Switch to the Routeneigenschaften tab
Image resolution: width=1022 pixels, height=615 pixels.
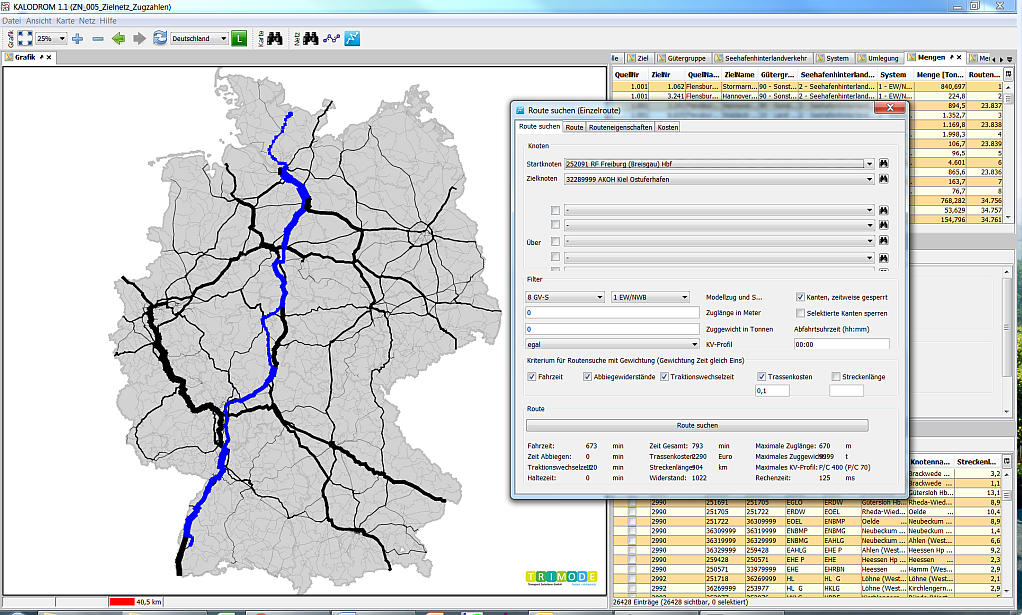tap(620, 127)
